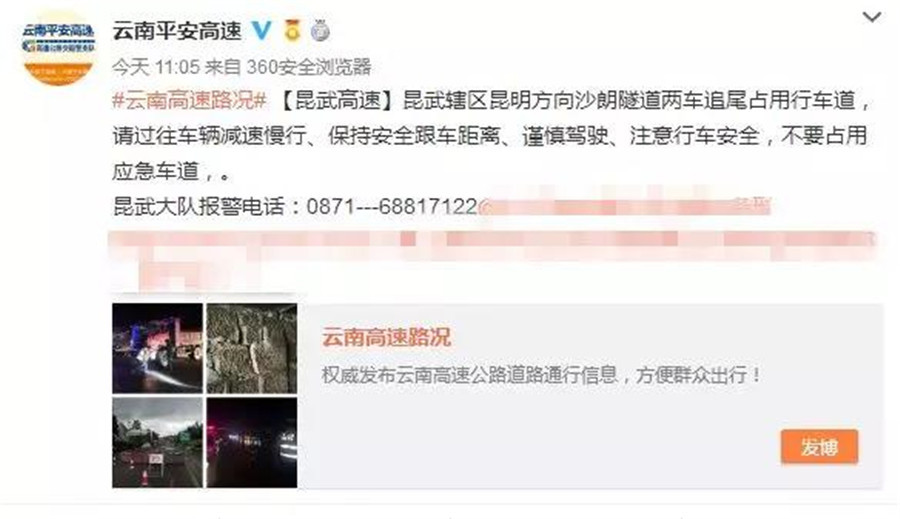Expand the post options chevron menu
Screen dimensions: 900x519
[x=871, y=17]
